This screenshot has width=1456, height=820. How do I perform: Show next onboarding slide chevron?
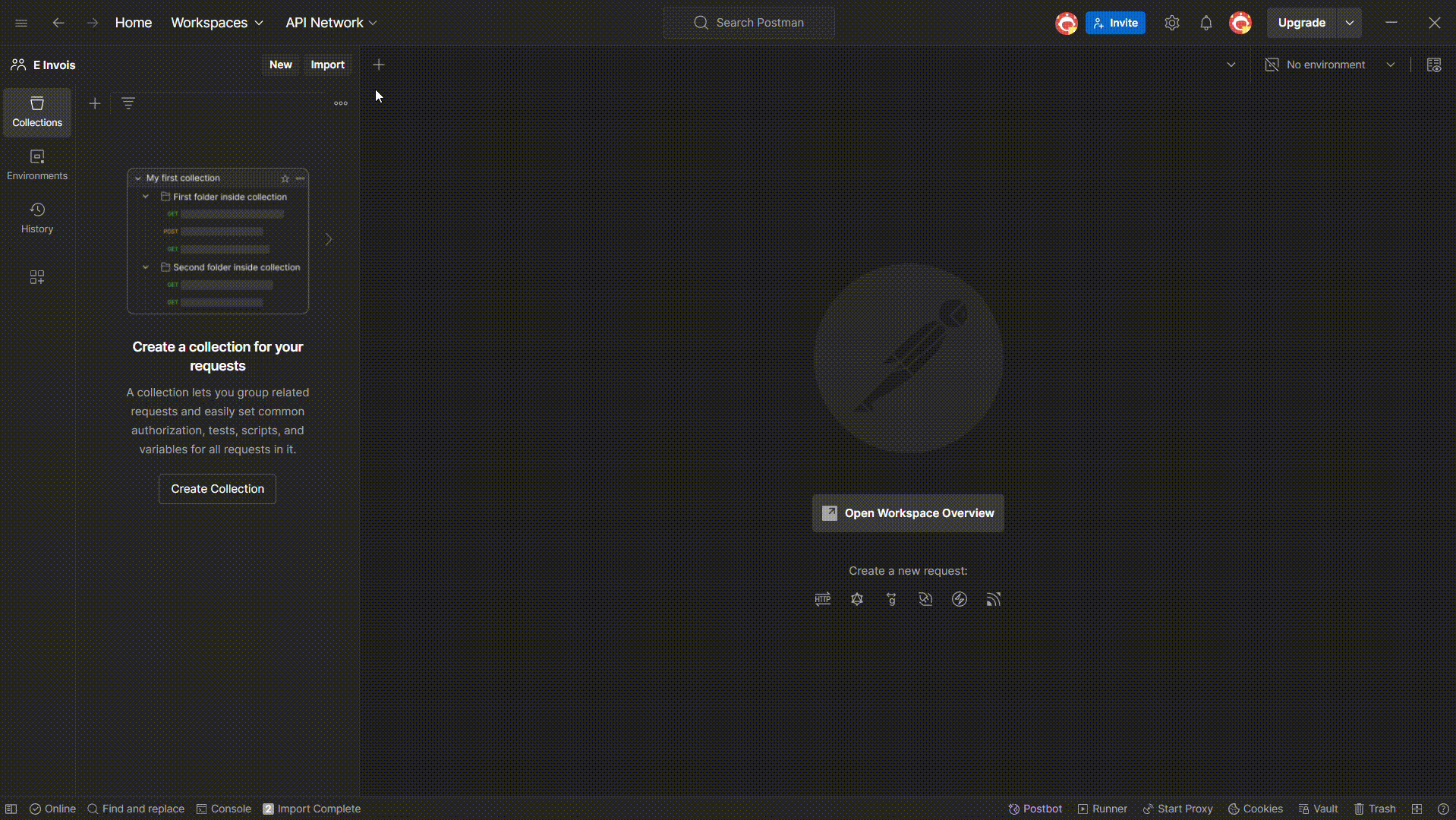point(329,239)
